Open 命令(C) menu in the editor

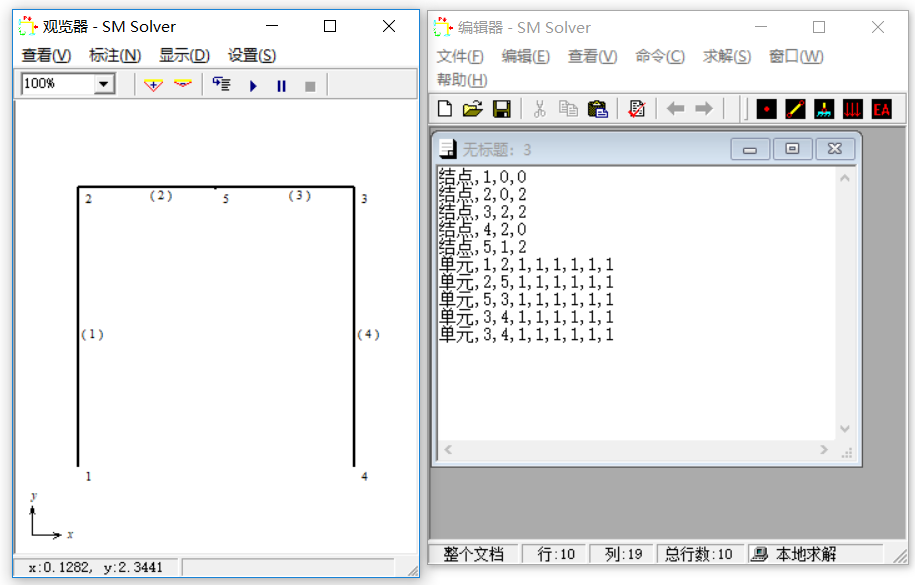(x=660, y=56)
